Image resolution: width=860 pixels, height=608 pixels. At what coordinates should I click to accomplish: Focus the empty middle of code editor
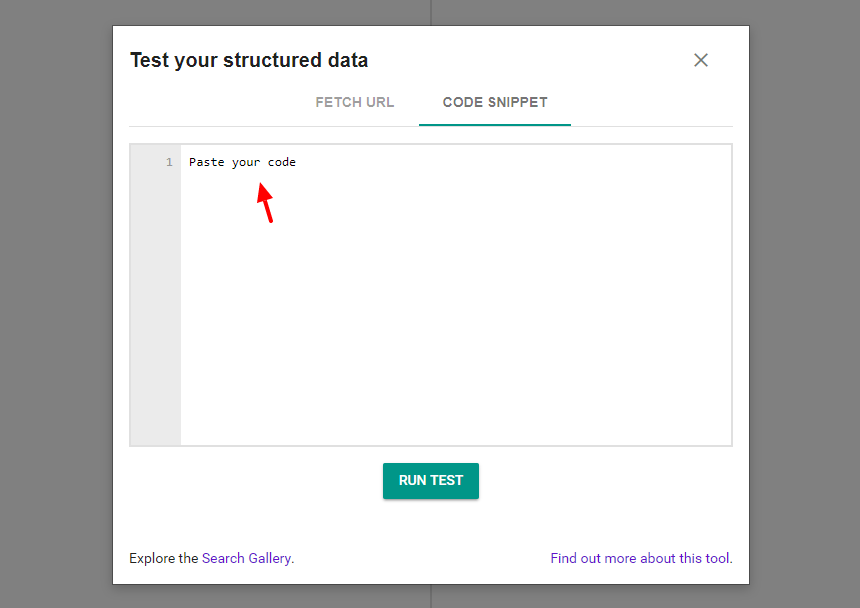(455, 300)
